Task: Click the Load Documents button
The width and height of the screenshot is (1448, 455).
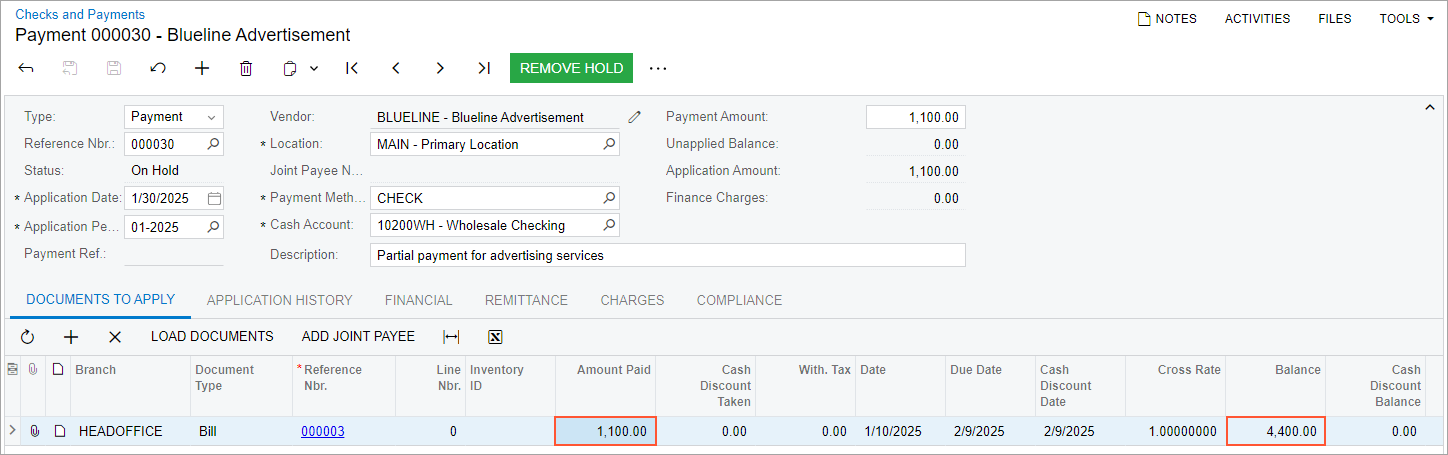Action: click(212, 336)
